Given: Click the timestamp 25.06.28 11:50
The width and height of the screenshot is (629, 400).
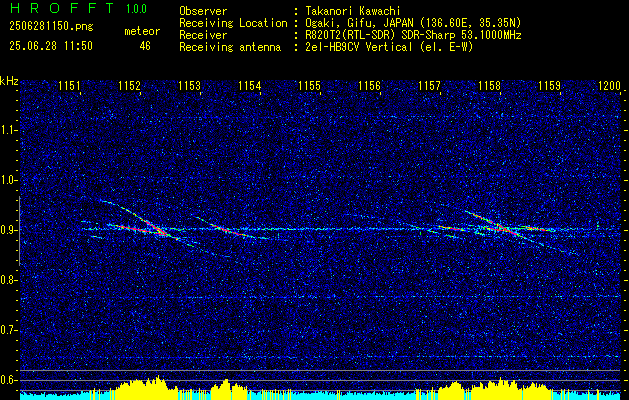Looking at the screenshot, I should (51, 46).
